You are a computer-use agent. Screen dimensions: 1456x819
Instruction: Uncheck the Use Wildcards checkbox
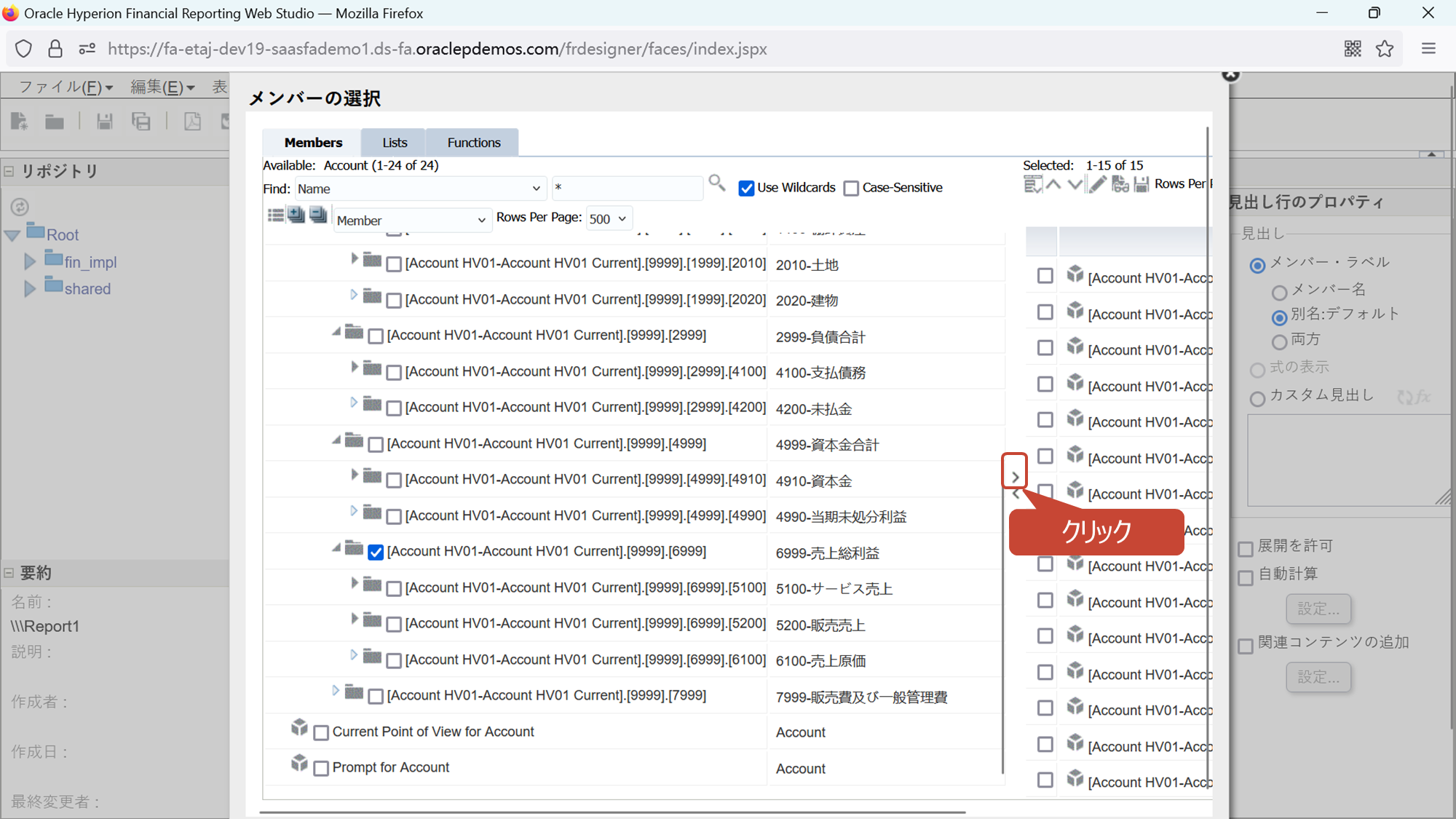pos(746,189)
